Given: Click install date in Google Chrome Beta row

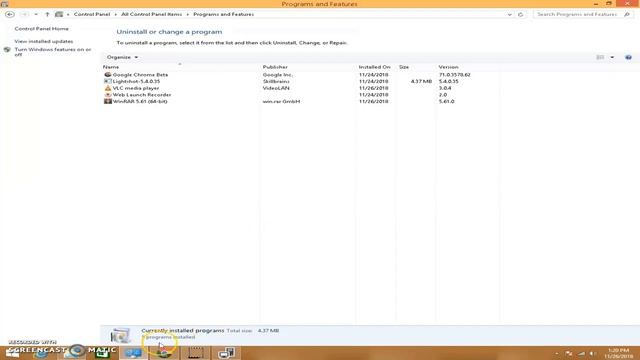Looking at the screenshot, I should [x=373, y=75].
